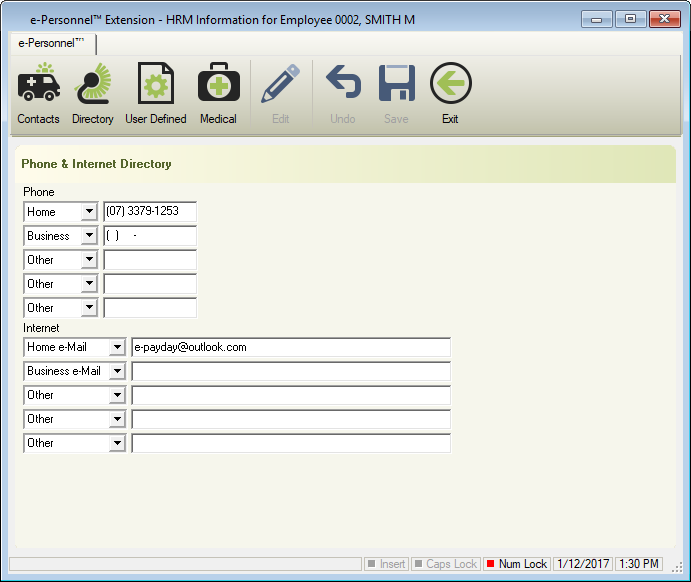691x582 pixels.
Task: Click the 1:30 PM time in status bar
Action: pyautogui.click(x=639, y=564)
